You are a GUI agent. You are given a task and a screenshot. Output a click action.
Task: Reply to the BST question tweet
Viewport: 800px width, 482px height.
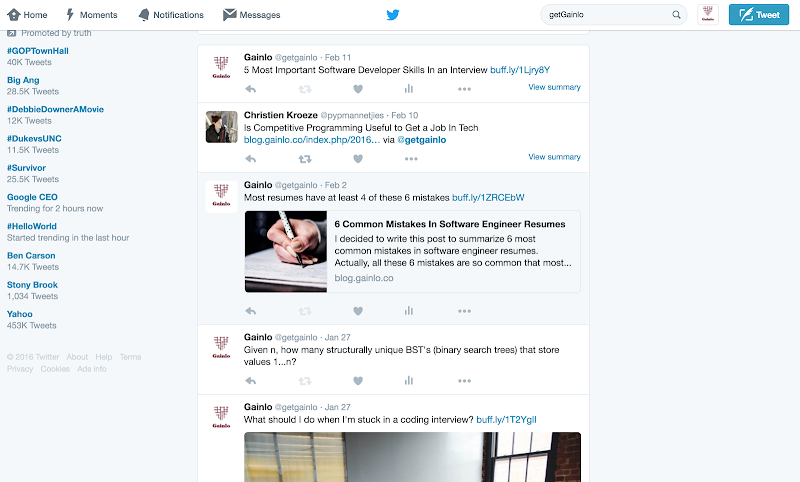pos(251,380)
